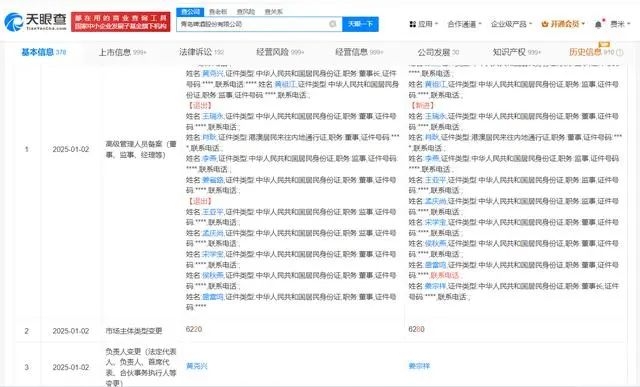Viewport: 640px width, 387px height.
Task: Open the user account menu beside the bell
Action: (620, 24)
